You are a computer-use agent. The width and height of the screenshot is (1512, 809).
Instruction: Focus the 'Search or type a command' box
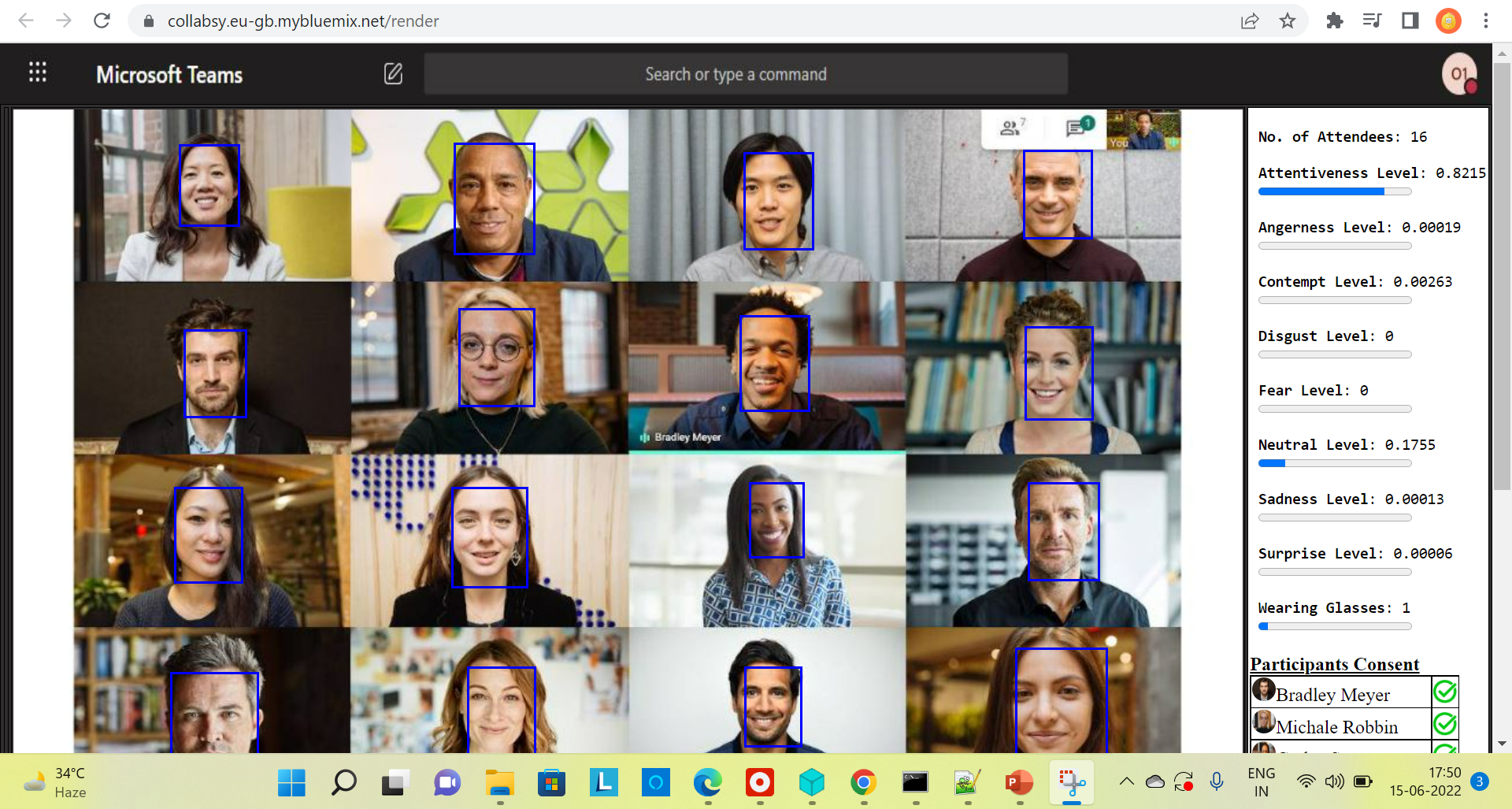click(745, 74)
